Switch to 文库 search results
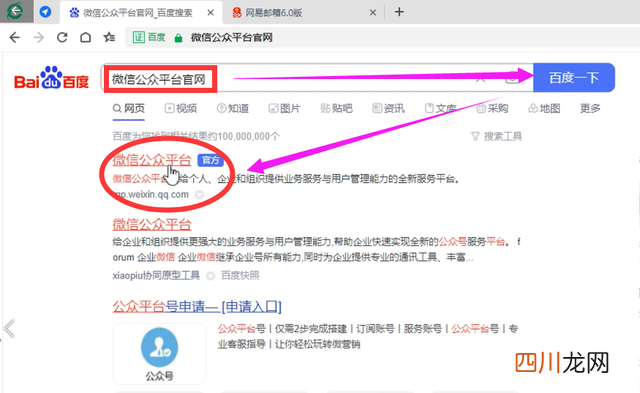 pyautogui.click(x=440, y=108)
